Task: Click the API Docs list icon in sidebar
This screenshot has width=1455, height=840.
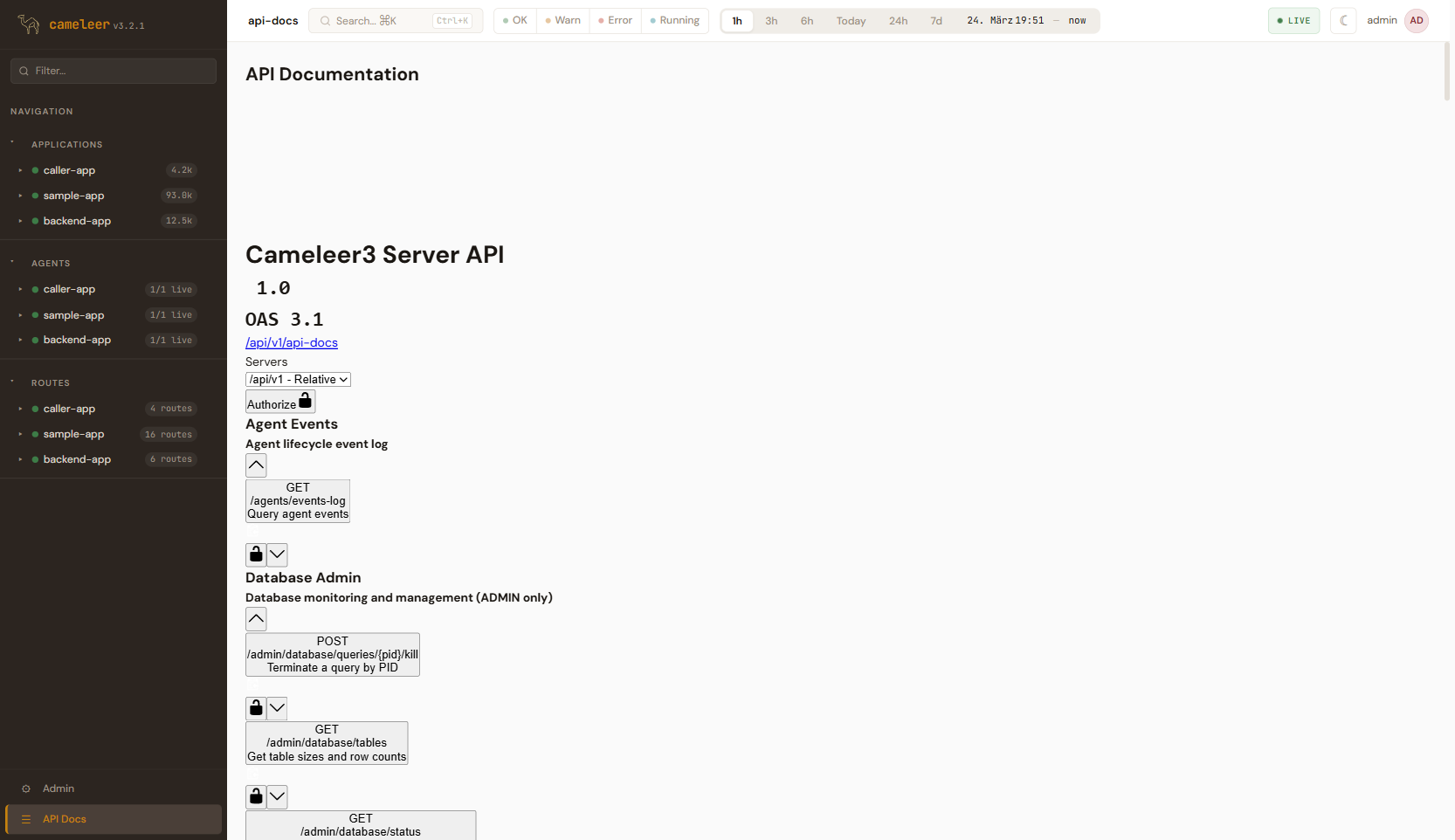Action: pyautogui.click(x=26, y=819)
